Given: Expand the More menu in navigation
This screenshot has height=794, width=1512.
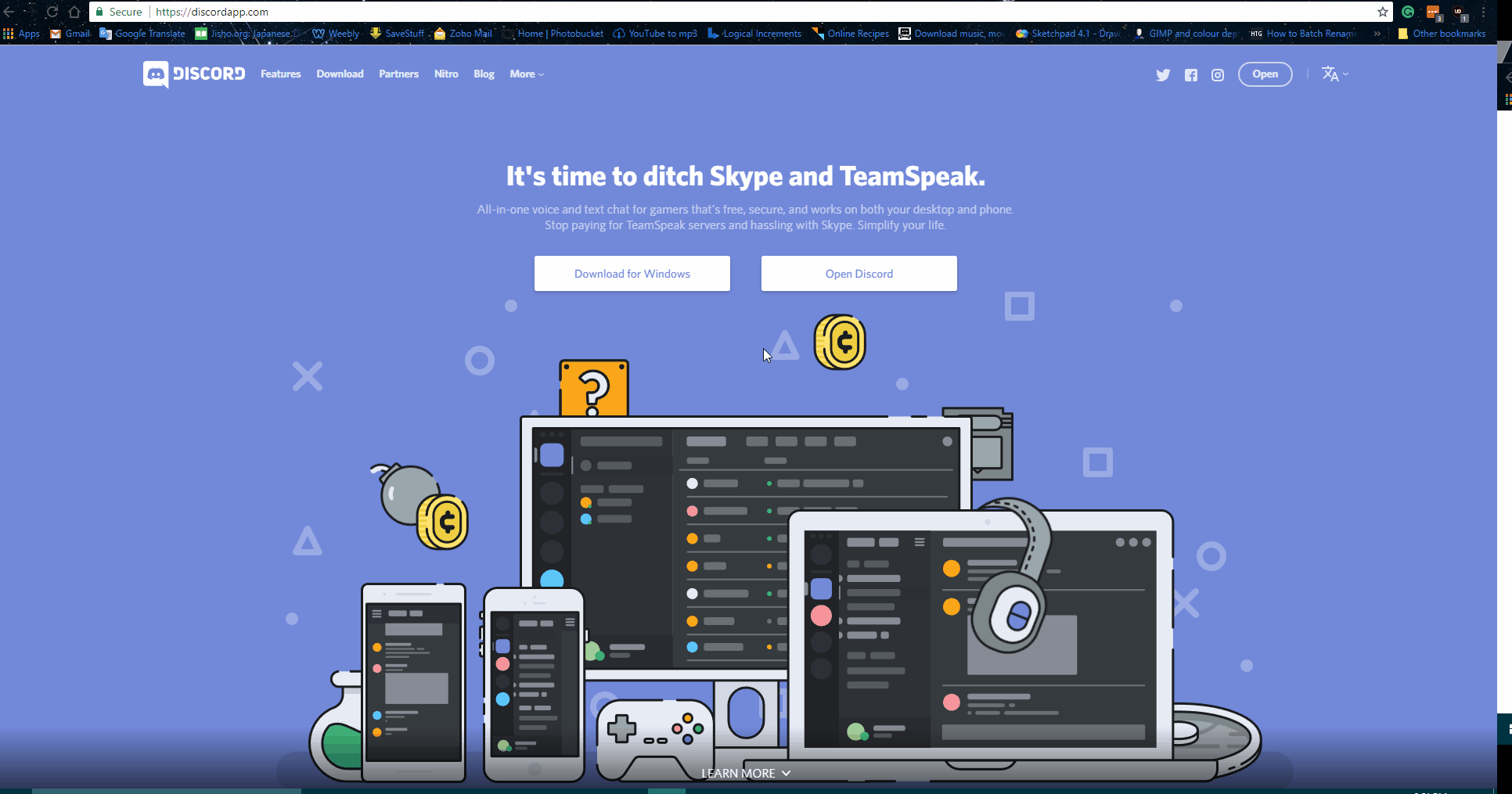Looking at the screenshot, I should pos(527,74).
